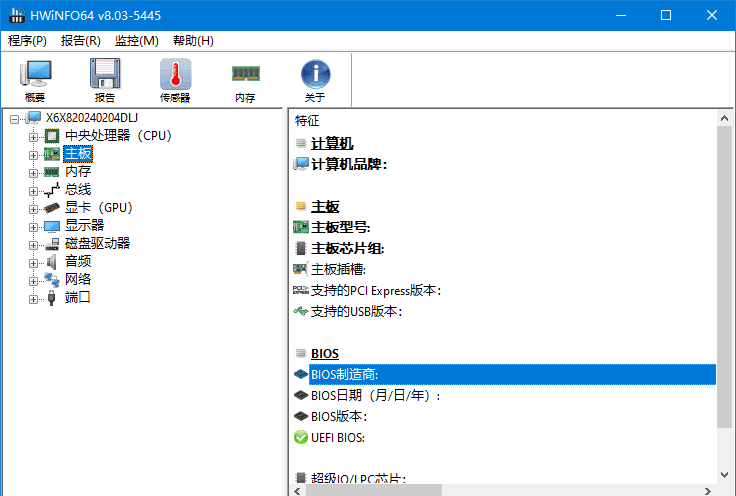Click the PCI Express logo icon
The height and width of the screenshot is (496, 736).
click(x=300, y=290)
